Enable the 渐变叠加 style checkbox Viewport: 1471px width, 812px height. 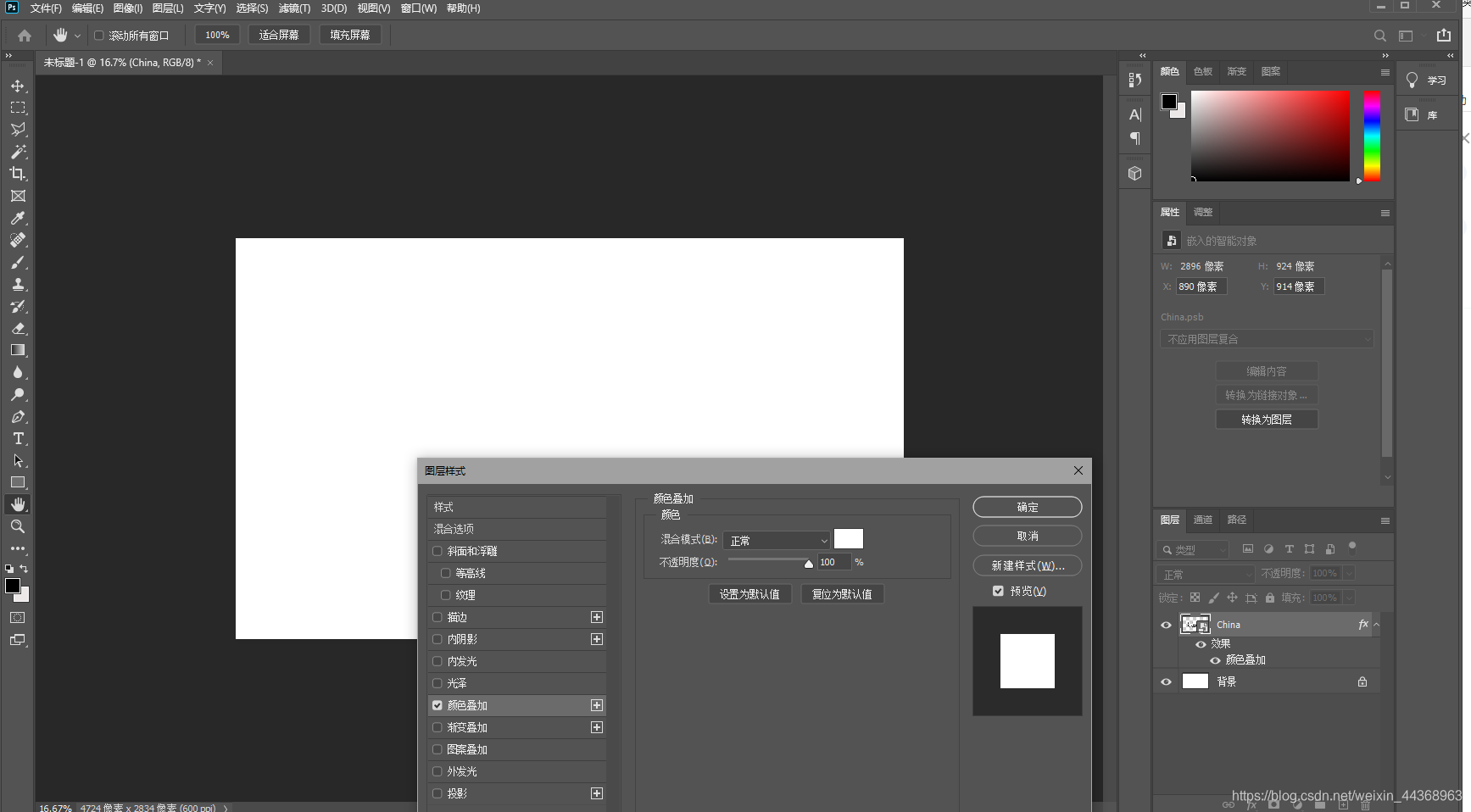click(437, 727)
